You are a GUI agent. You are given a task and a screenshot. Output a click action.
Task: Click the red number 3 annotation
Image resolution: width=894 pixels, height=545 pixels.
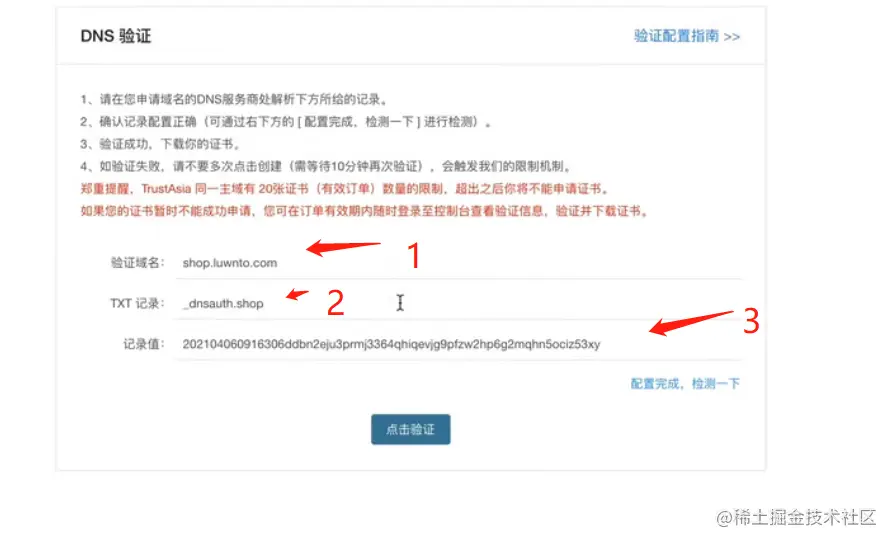tap(751, 321)
